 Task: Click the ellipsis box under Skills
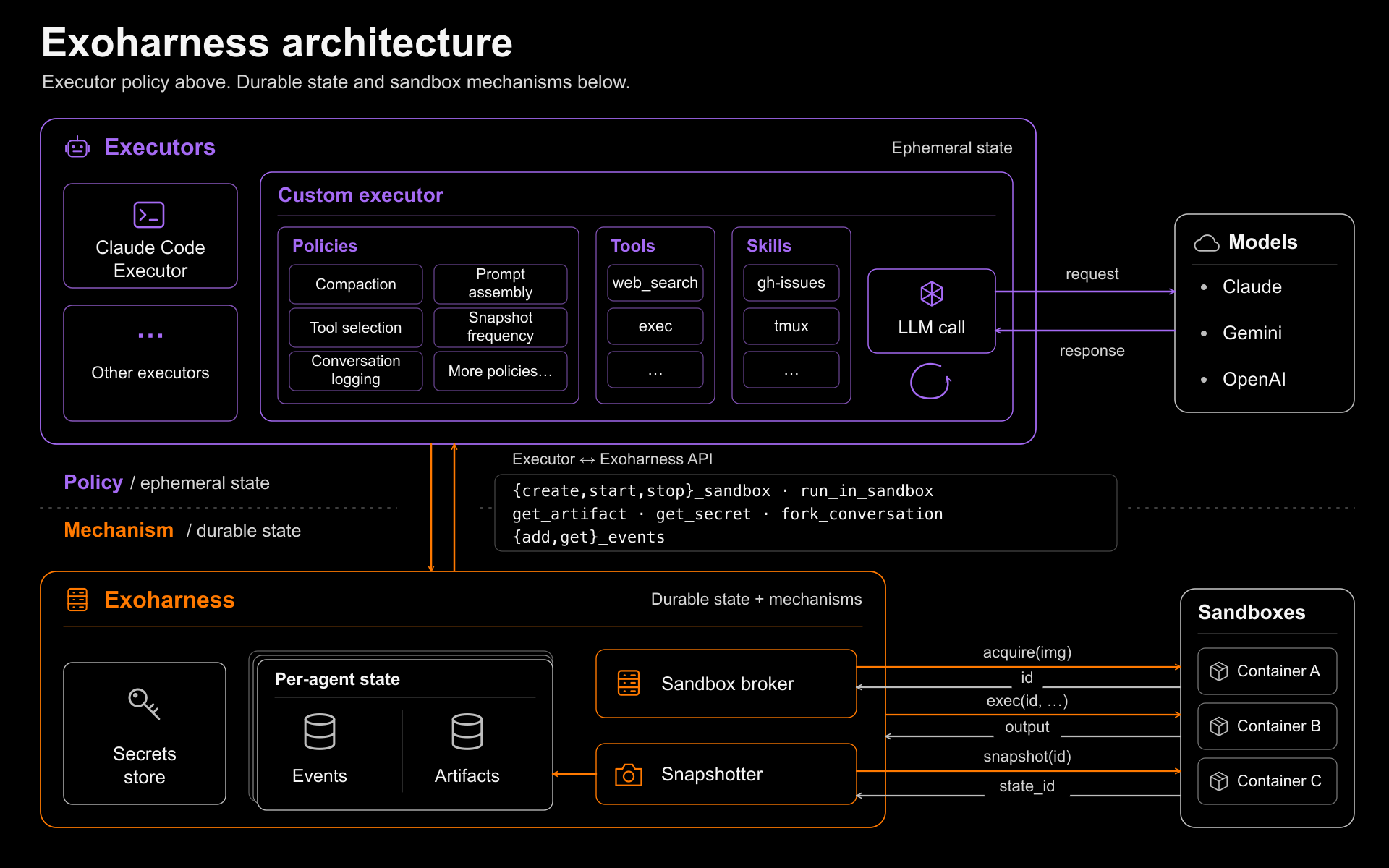791,370
